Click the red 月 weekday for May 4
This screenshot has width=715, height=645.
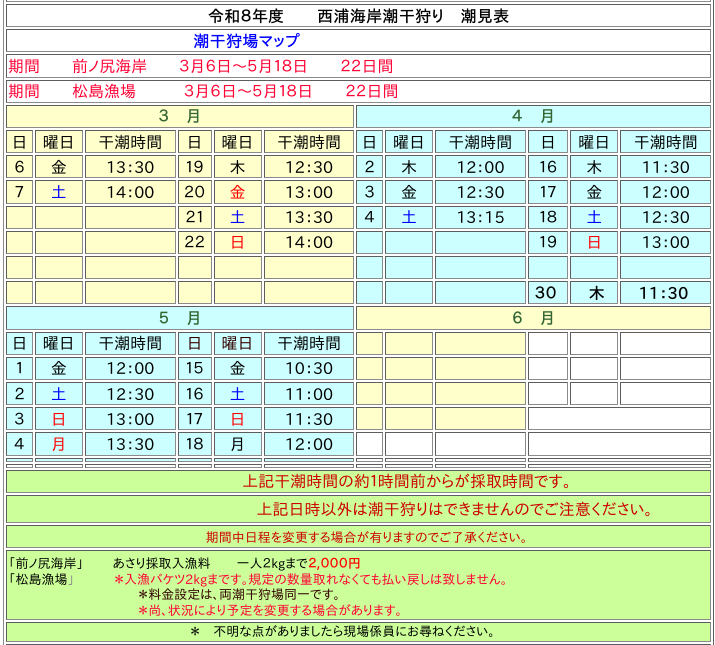point(58,444)
